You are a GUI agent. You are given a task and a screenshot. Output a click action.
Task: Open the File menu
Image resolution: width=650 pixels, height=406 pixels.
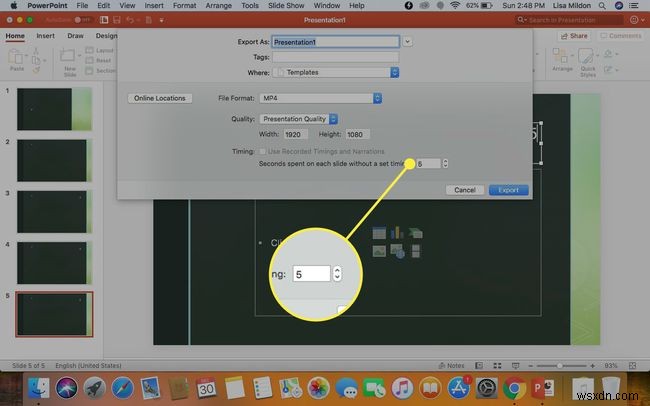(x=82, y=6)
